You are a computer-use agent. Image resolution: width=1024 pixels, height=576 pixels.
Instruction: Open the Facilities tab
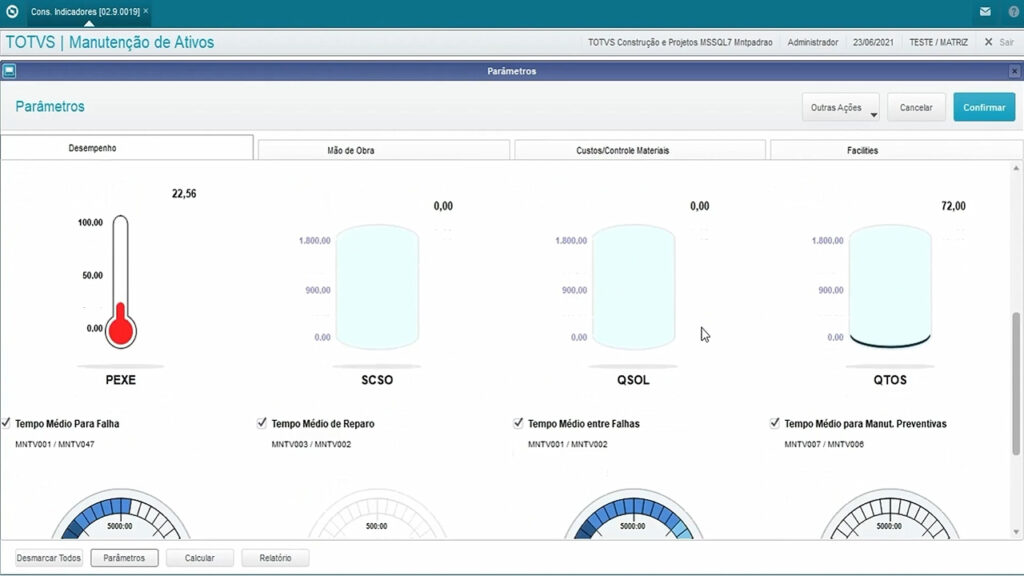(x=896, y=150)
